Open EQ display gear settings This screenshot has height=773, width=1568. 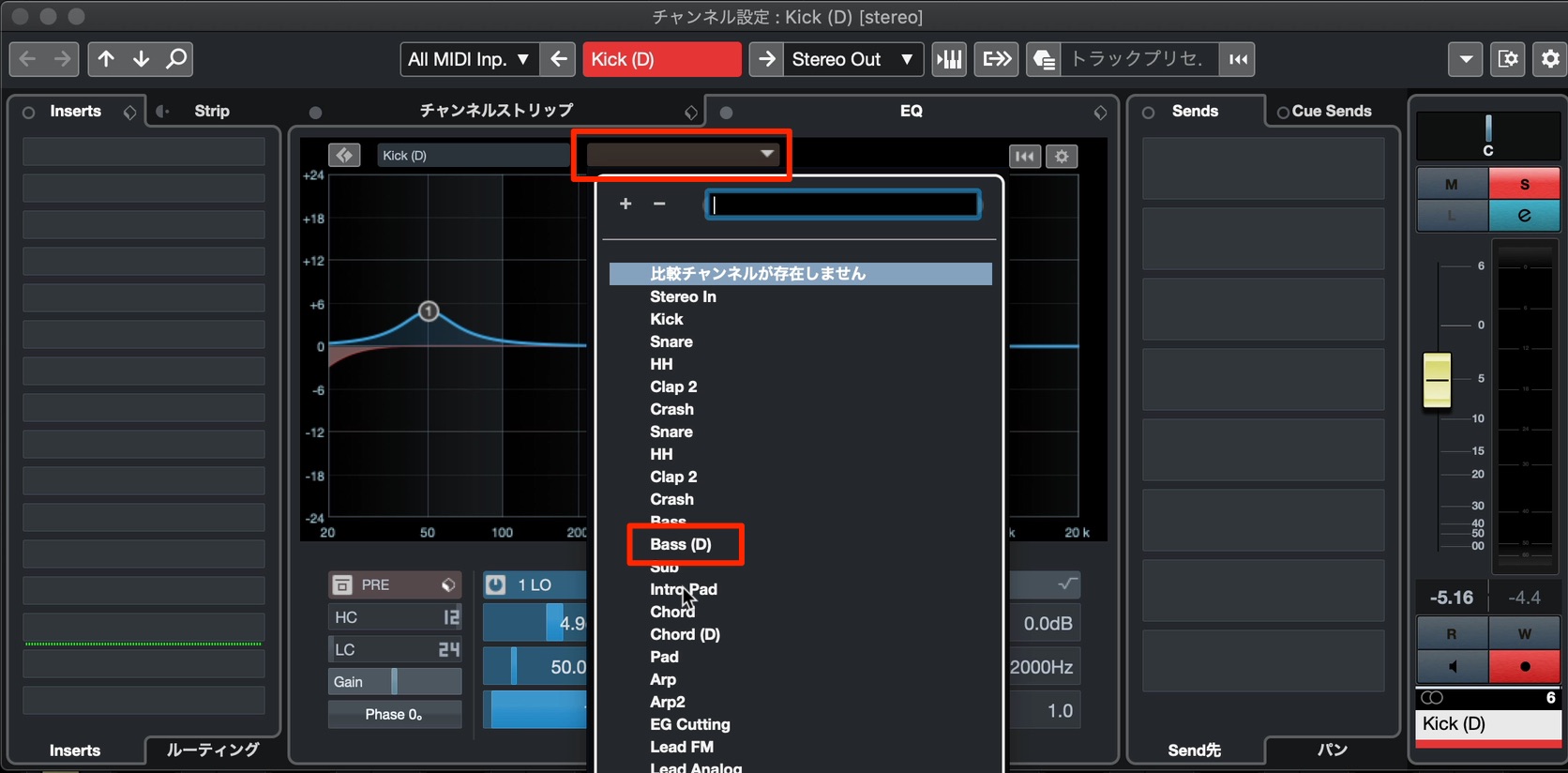coord(1062,156)
